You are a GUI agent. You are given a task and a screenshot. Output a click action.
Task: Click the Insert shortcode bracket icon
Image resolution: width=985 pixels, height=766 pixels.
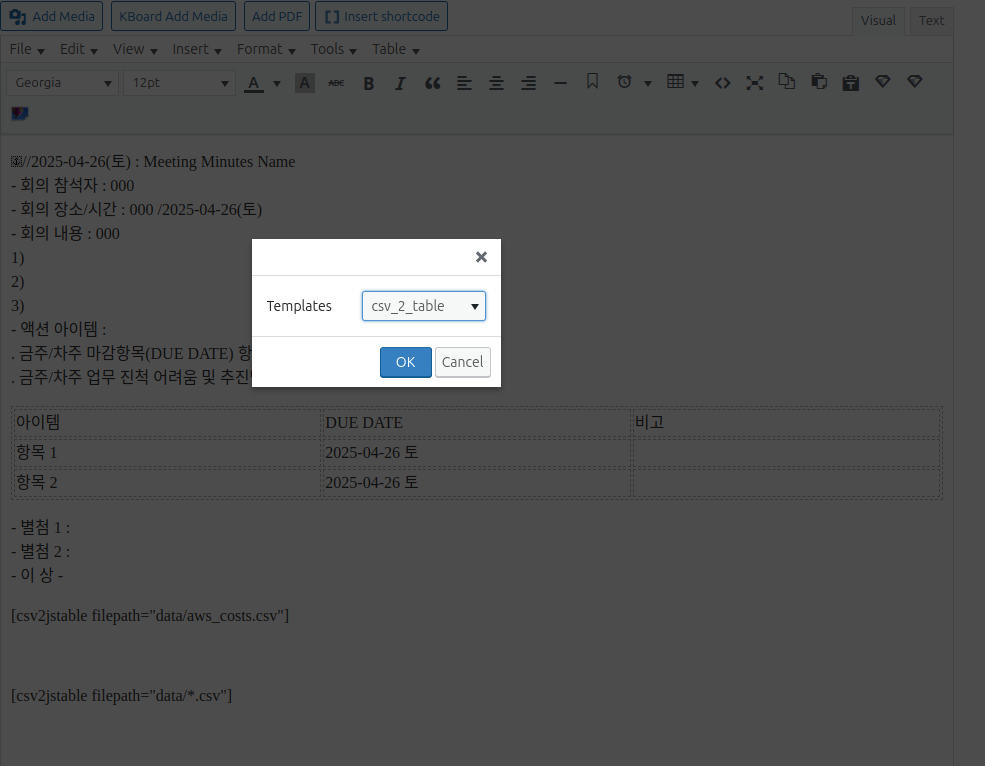click(332, 17)
